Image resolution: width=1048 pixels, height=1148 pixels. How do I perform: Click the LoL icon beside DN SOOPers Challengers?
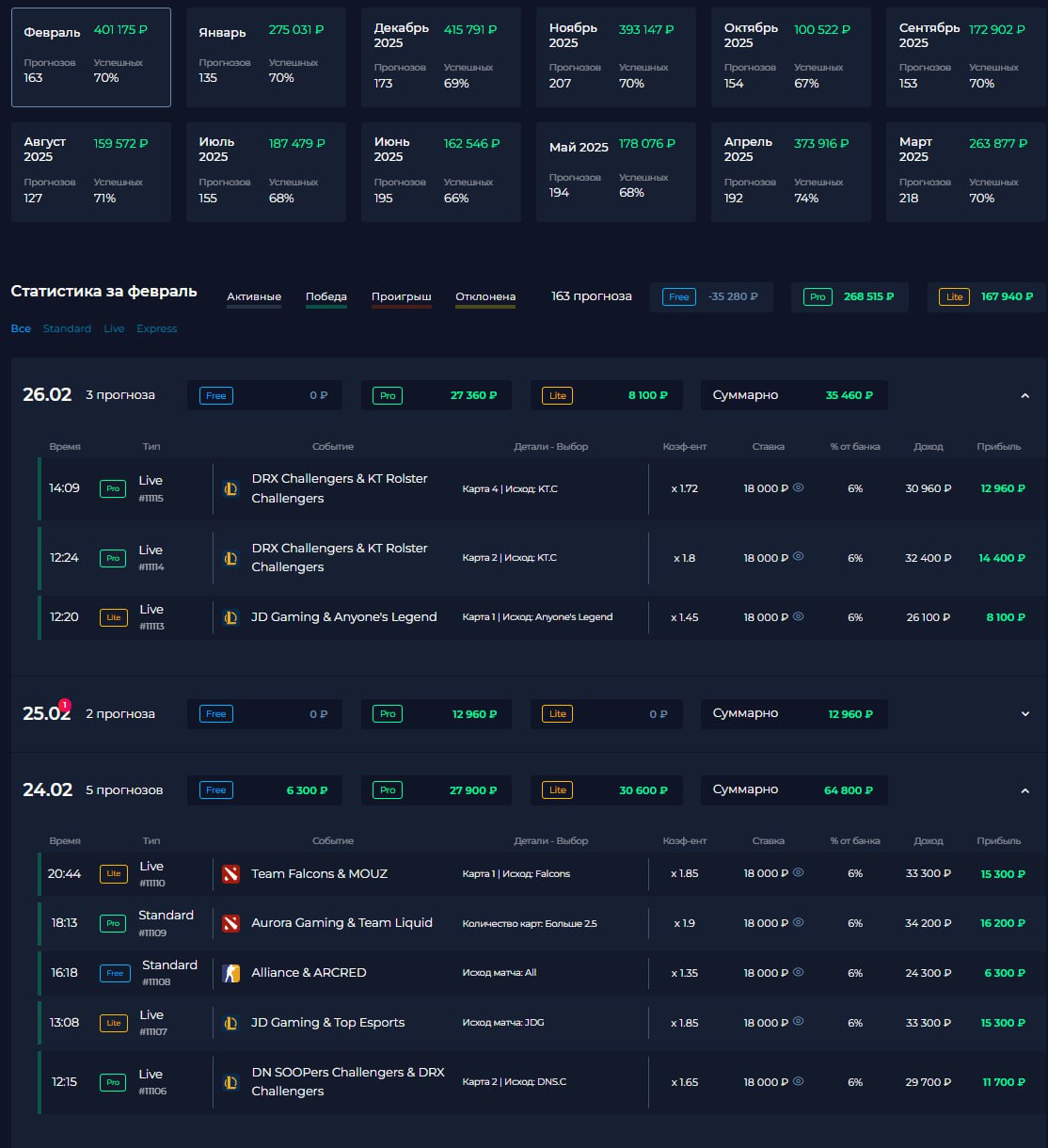(230, 1082)
